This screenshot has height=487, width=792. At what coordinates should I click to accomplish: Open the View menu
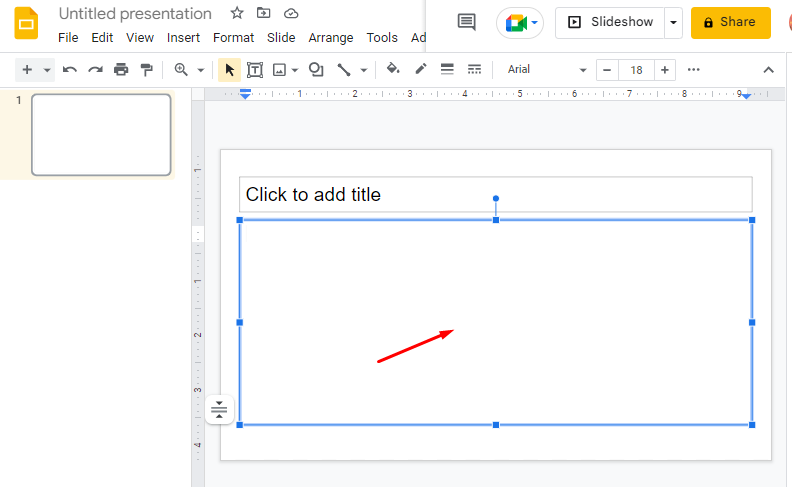140,38
